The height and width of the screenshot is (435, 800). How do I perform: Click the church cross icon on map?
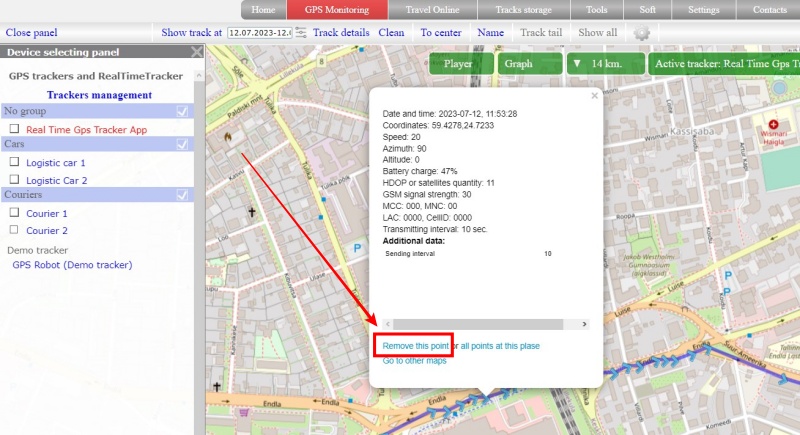tap(251, 212)
